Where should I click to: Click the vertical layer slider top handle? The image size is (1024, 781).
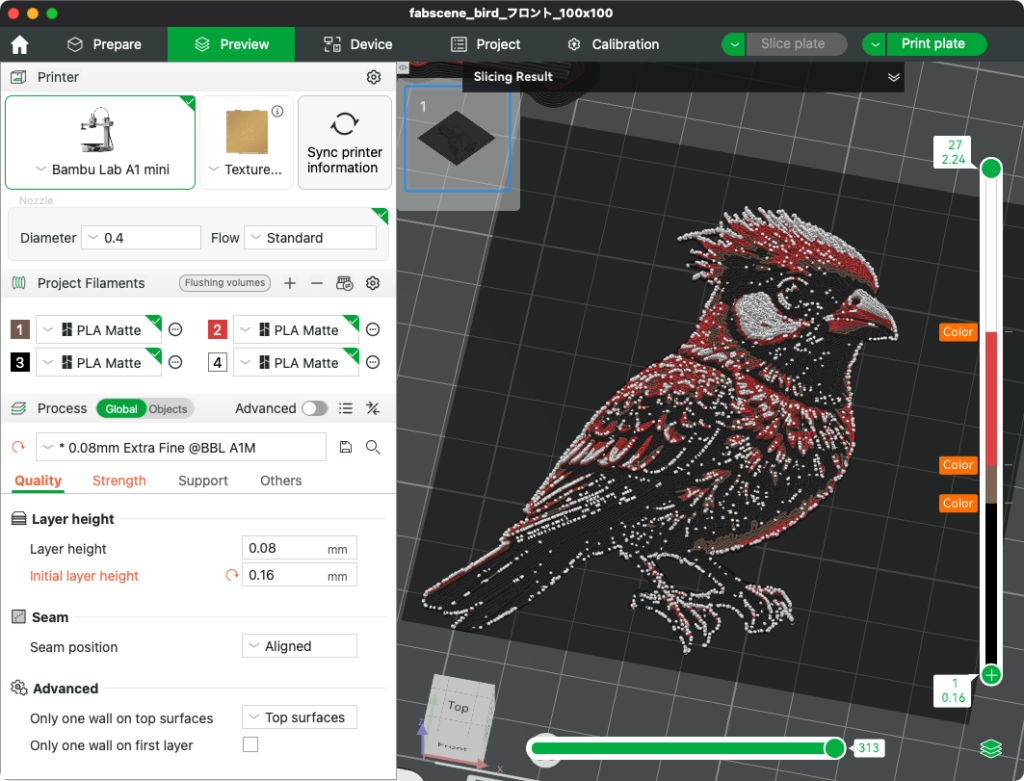tap(991, 168)
